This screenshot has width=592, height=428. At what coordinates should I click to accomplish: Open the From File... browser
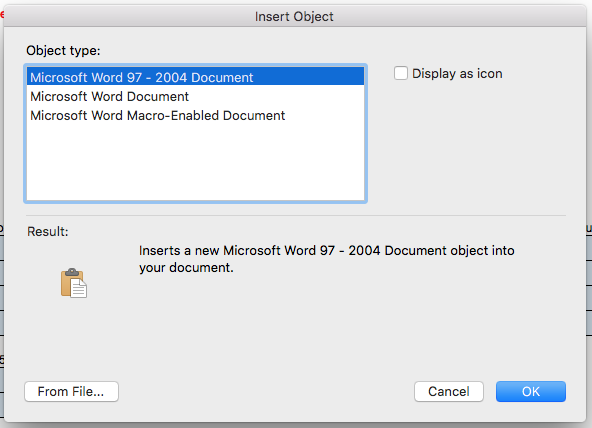[71, 391]
